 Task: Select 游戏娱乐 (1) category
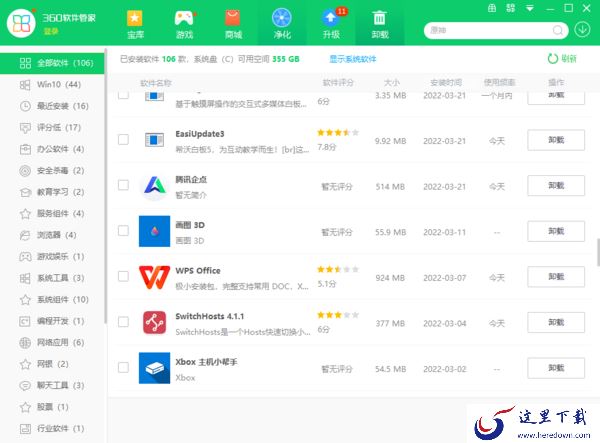tap(52, 256)
